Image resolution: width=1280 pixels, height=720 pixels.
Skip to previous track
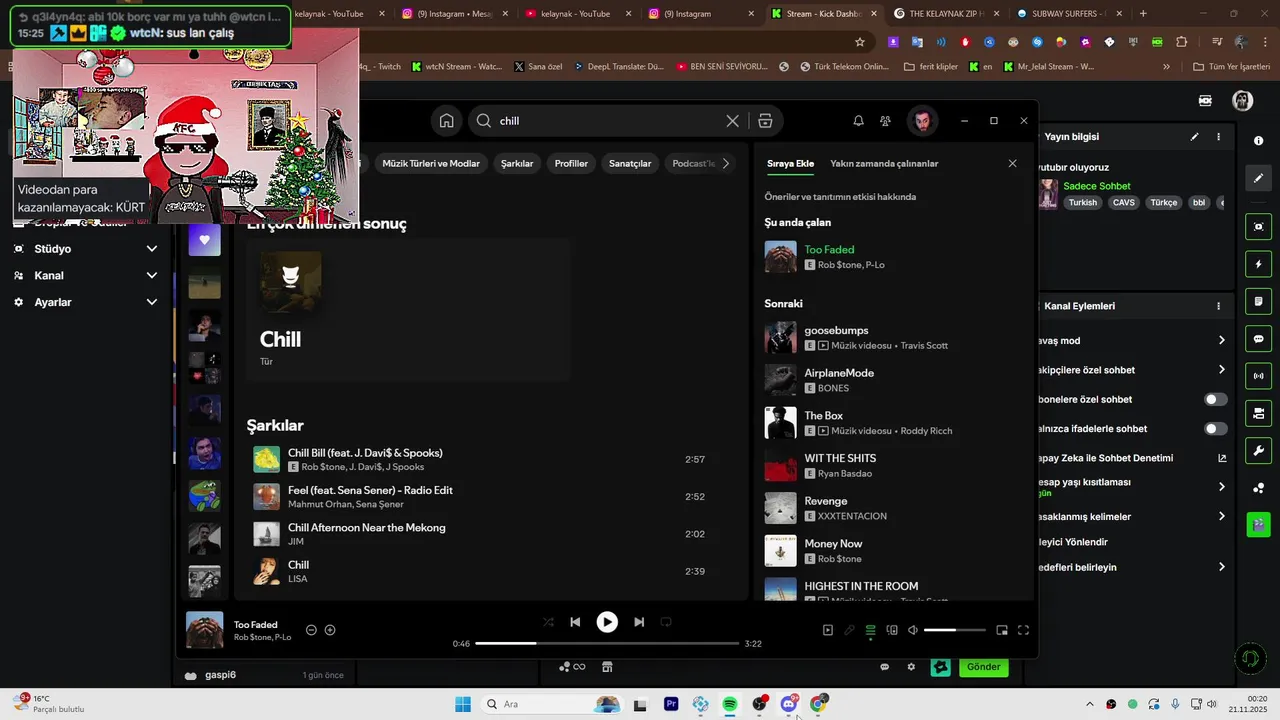[575, 622]
